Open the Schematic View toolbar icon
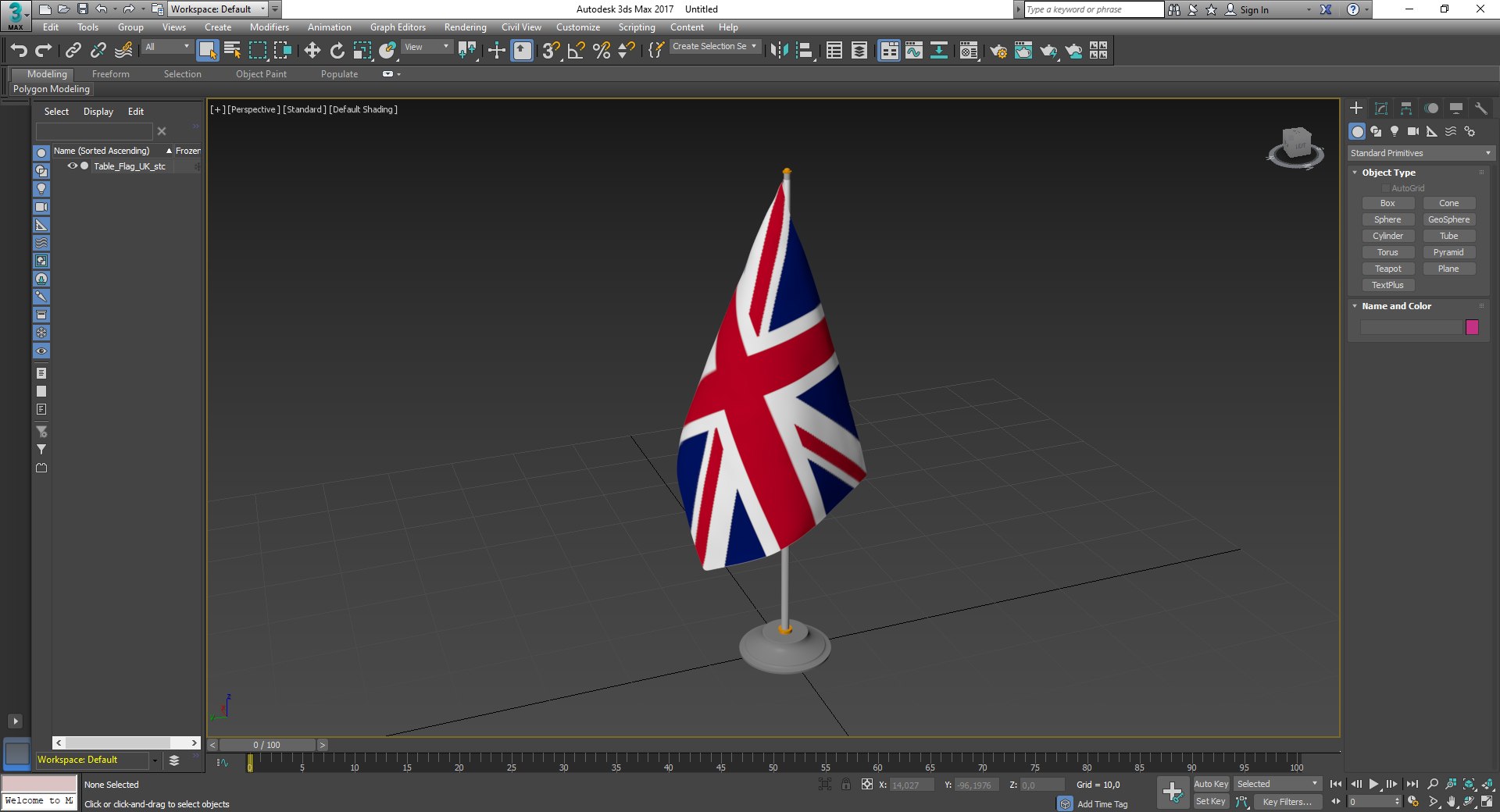Screen dimensions: 1500x812 coord(939,51)
